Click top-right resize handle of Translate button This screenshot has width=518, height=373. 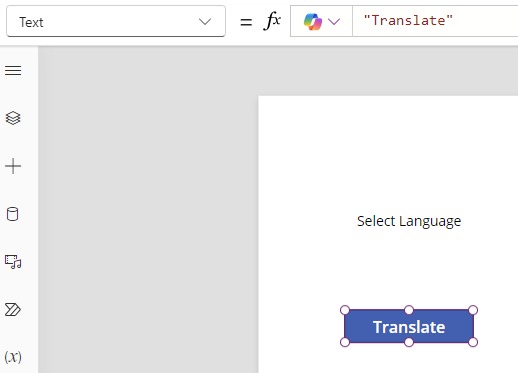click(473, 310)
